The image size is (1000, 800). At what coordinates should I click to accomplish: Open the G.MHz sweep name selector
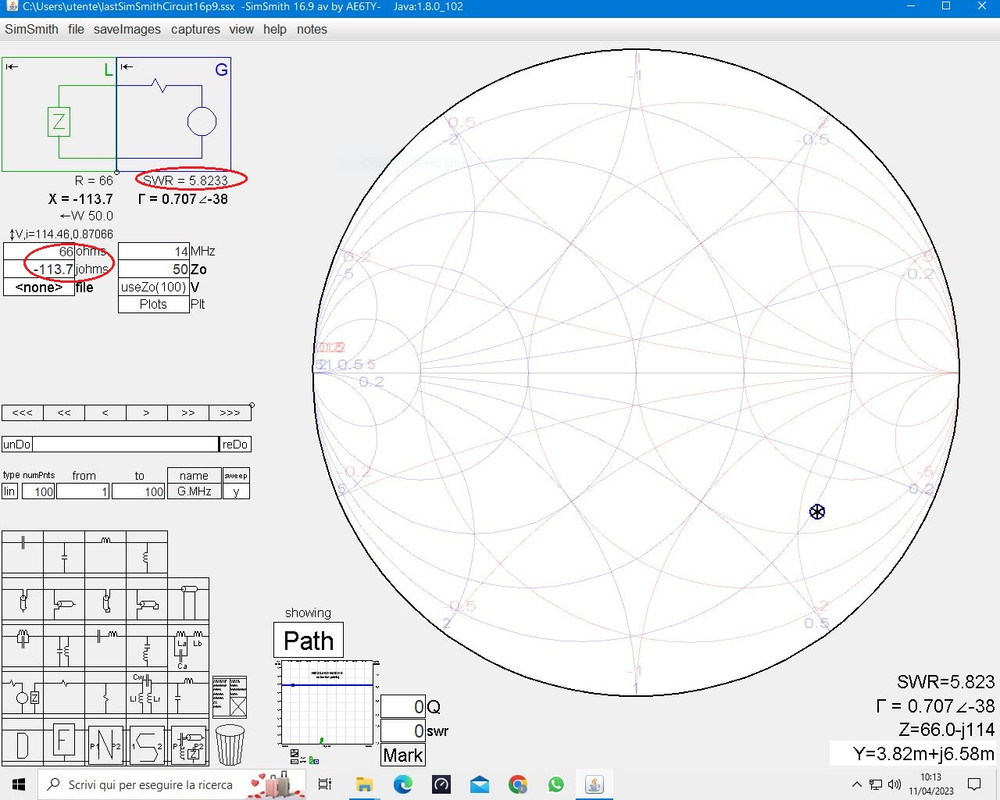click(x=195, y=491)
